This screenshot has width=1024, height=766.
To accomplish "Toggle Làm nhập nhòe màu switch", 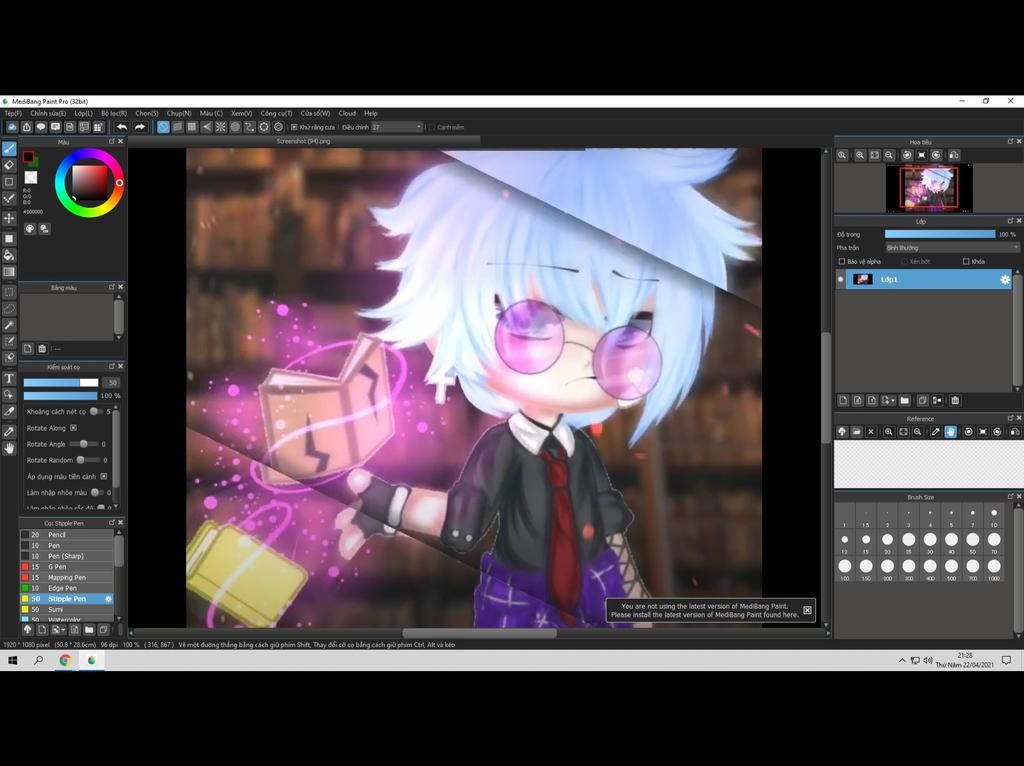I will [97, 492].
